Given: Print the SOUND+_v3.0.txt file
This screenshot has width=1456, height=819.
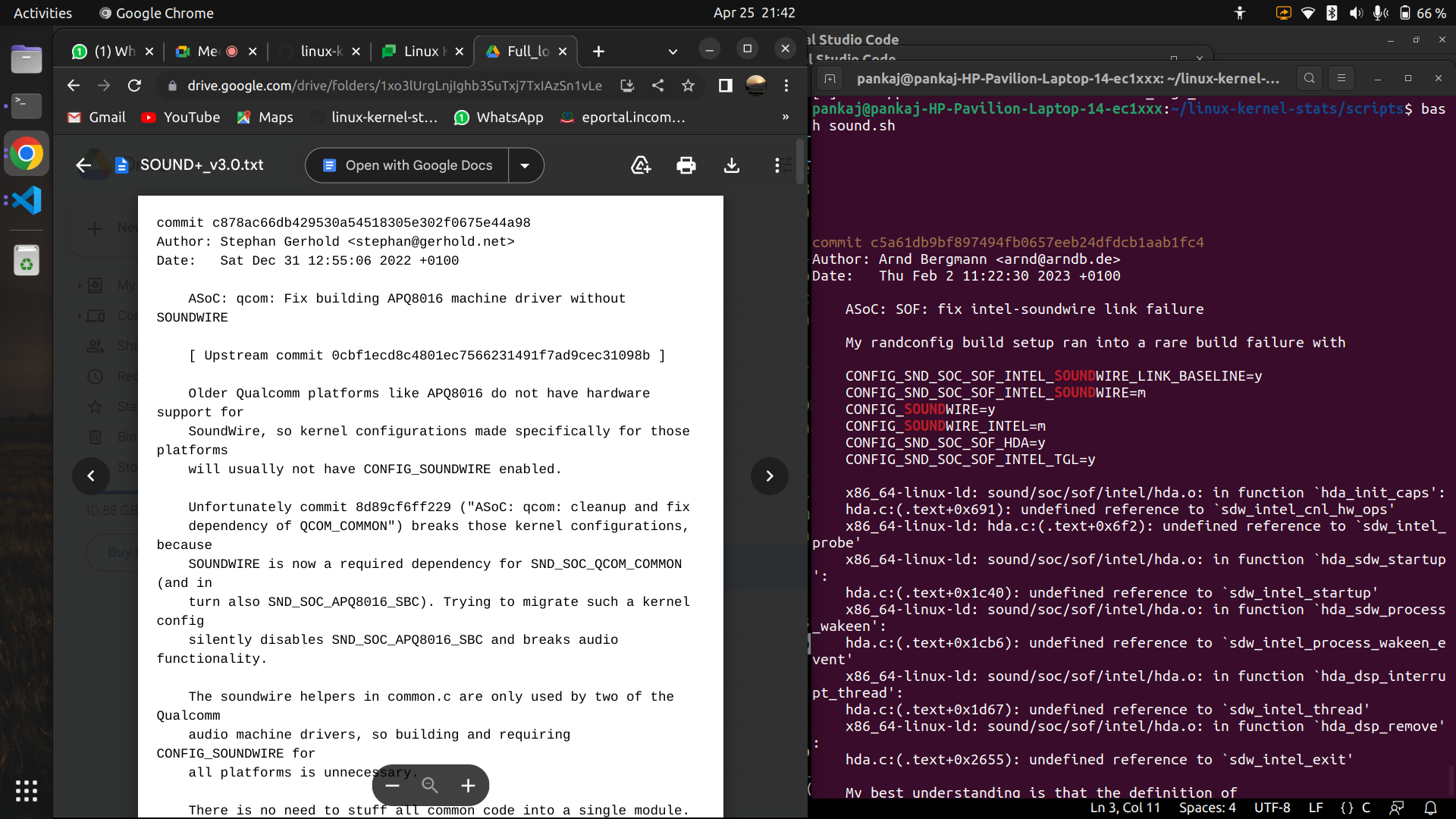Looking at the screenshot, I should (686, 165).
